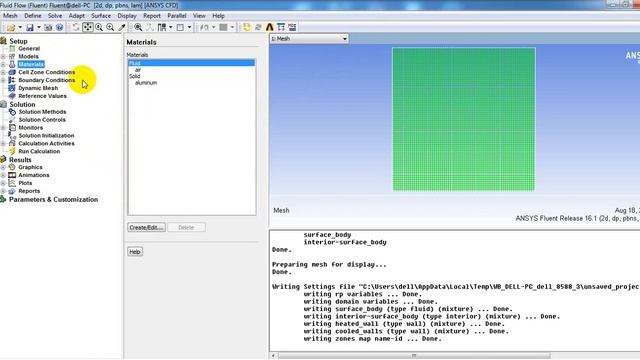Screen dimensions: 640x360
Task: Open the Report menu
Action: pos(152,16)
